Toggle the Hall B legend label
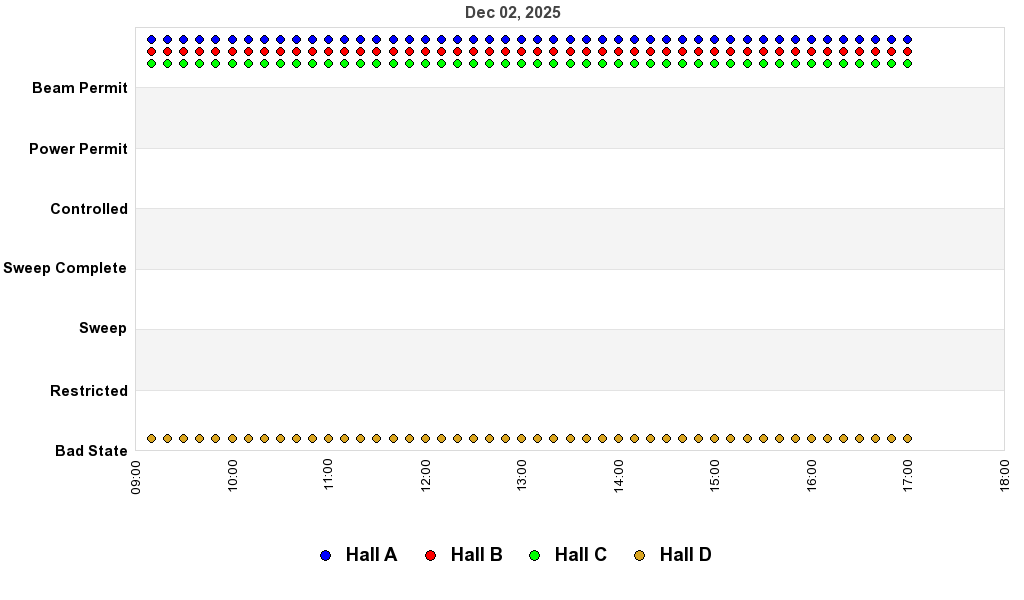This screenshot has width=1024, height=600. 476,555
